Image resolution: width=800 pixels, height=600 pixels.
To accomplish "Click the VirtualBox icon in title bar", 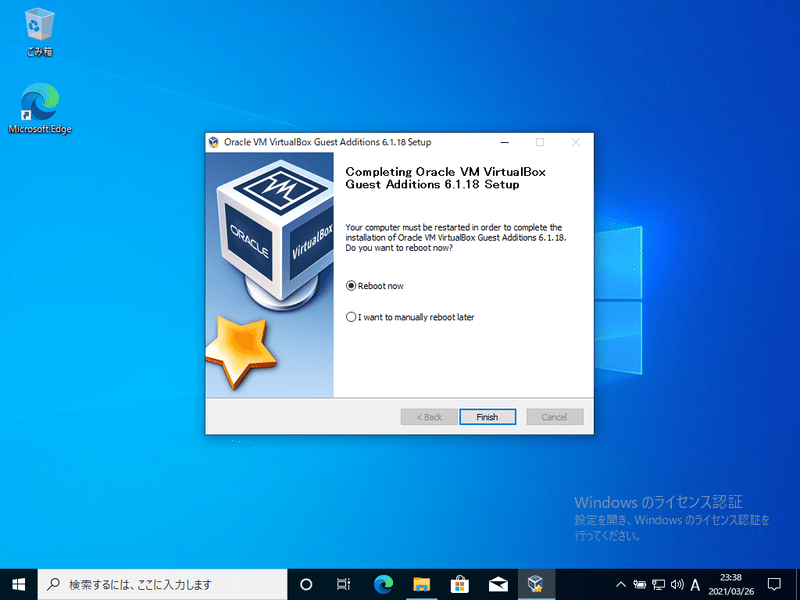I will coord(214,142).
